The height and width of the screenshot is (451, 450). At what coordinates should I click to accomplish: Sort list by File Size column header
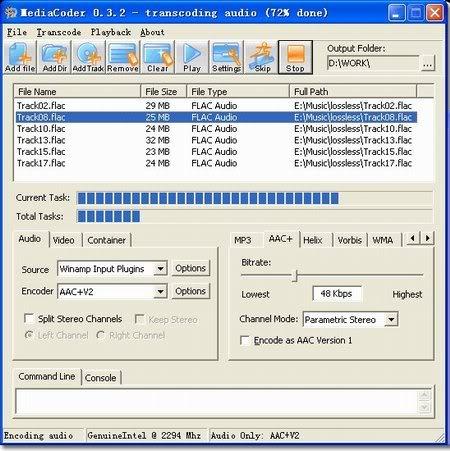click(163, 91)
